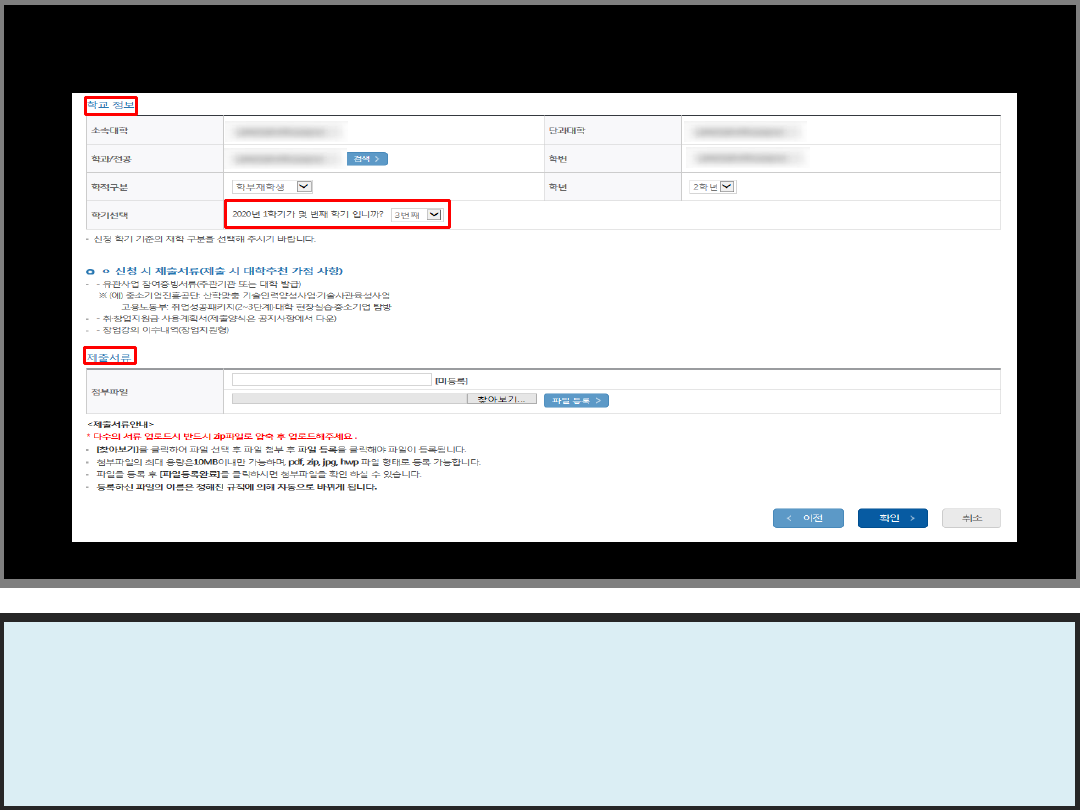Click the light blue panel below the form

540,713
